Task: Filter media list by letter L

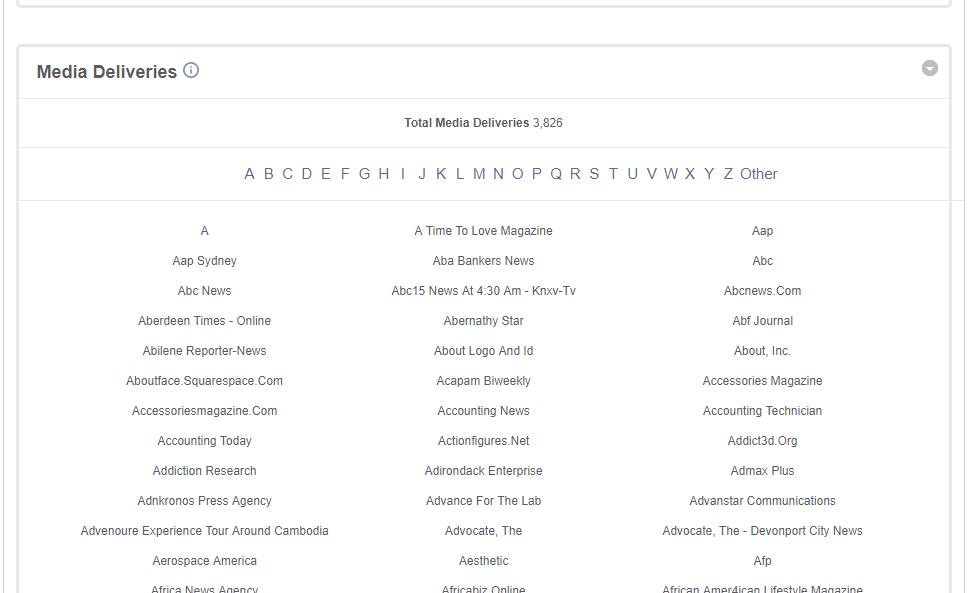Action: (460, 174)
